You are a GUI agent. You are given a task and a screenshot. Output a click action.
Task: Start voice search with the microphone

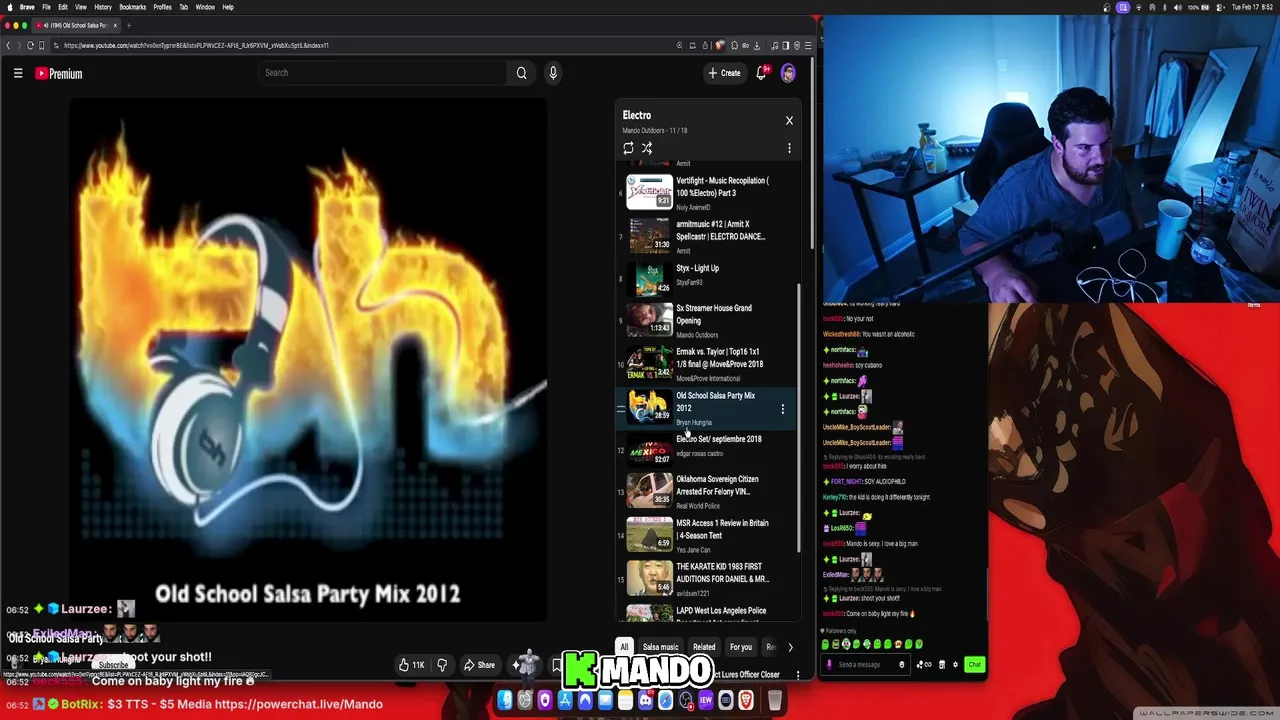pos(552,73)
